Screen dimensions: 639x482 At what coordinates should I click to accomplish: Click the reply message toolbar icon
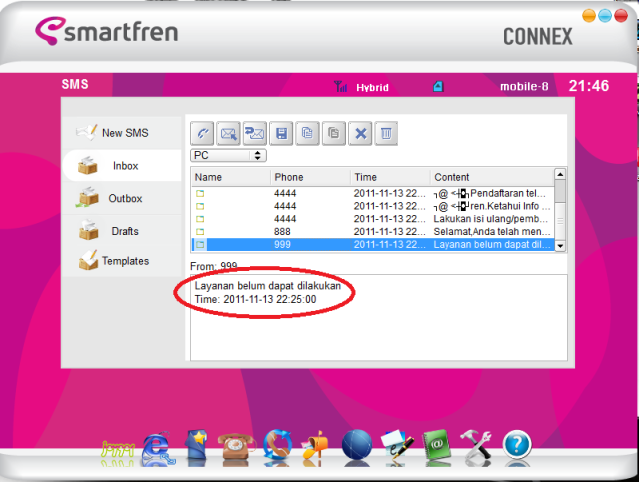[x=255, y=133]
